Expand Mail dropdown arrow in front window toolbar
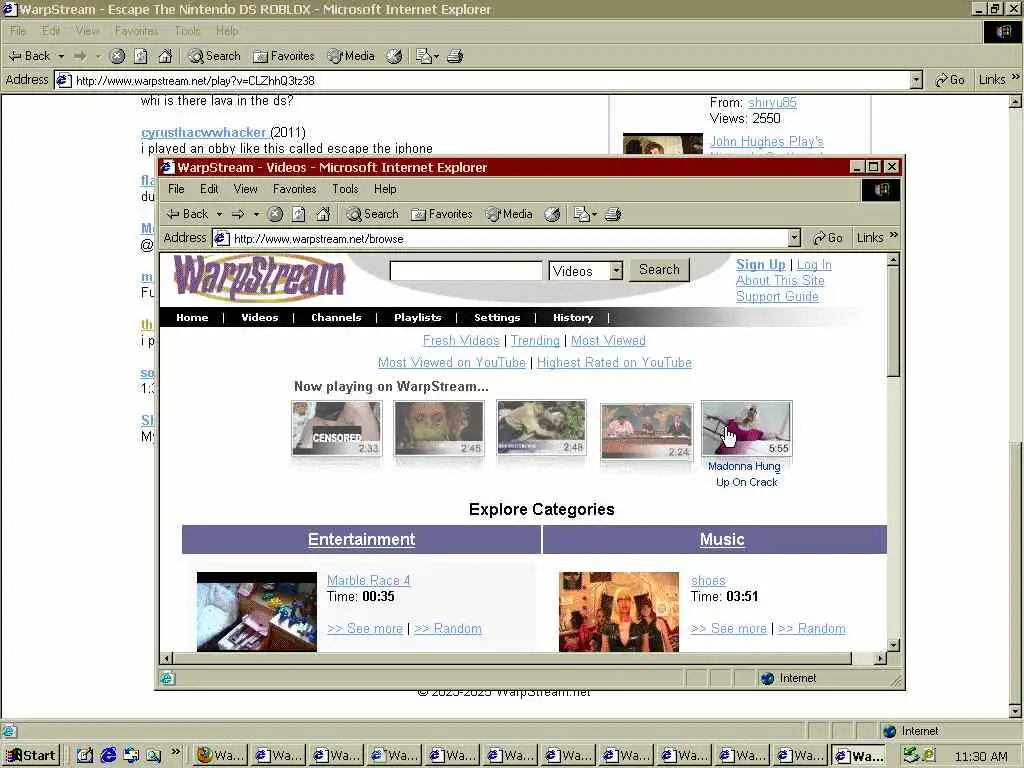The height and width of the screenshot is (768, 1024). [x=594, y=214]
